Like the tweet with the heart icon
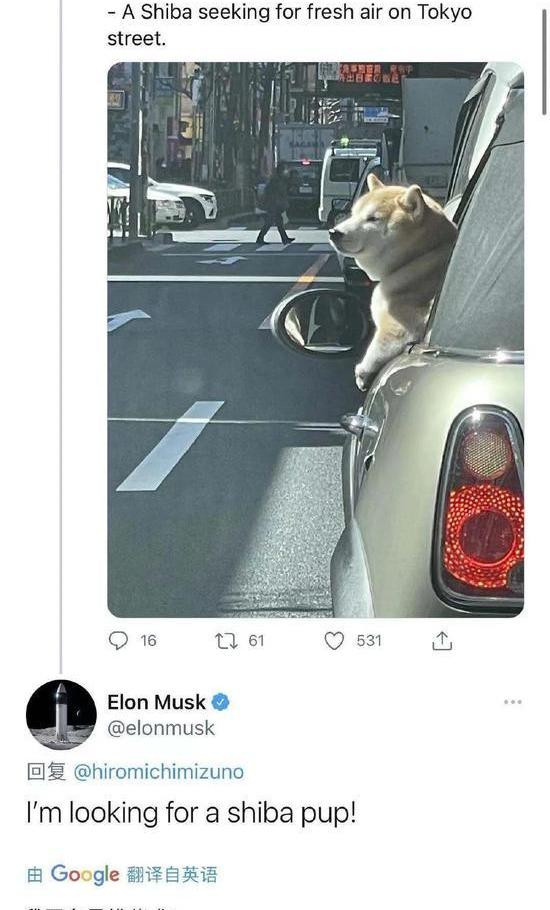 click(x=334, y=641)
